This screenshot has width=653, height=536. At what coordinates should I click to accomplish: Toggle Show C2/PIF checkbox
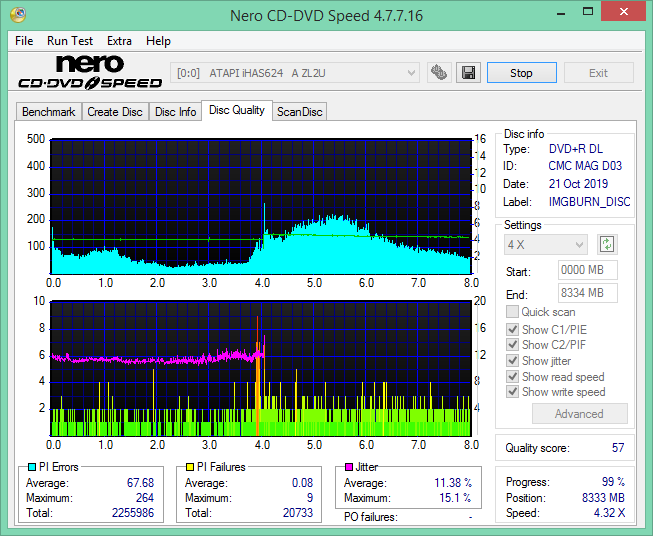pyautogui.click(x=512, y=344)
